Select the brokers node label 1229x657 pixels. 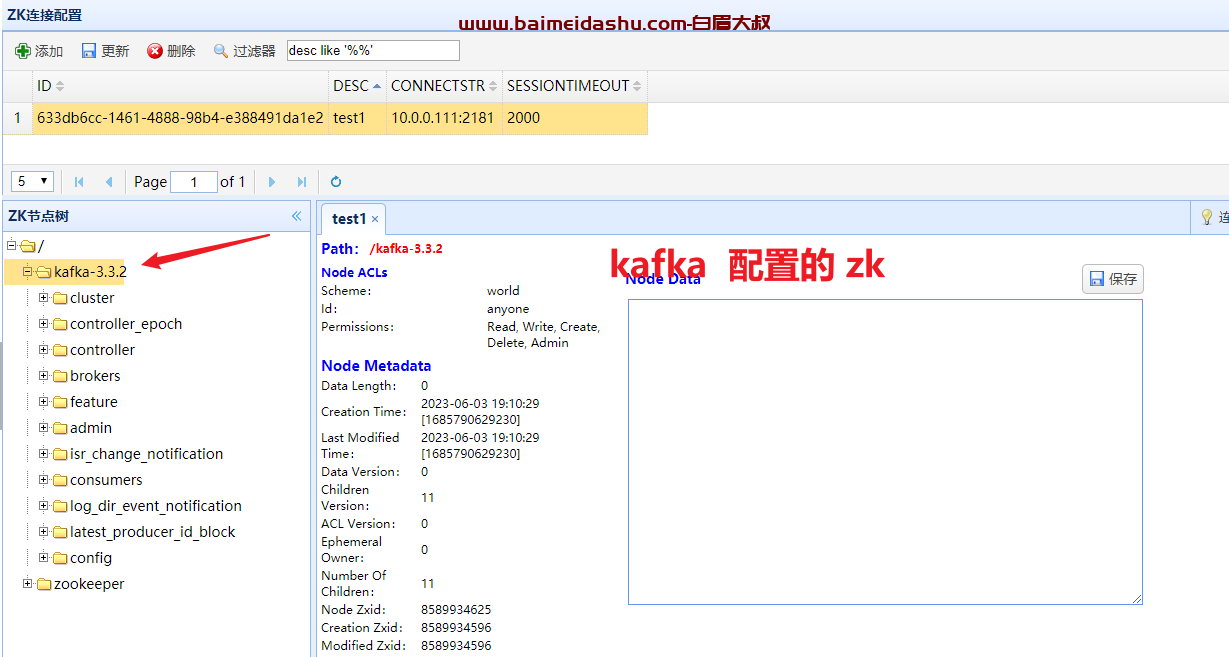pos(95,376)
